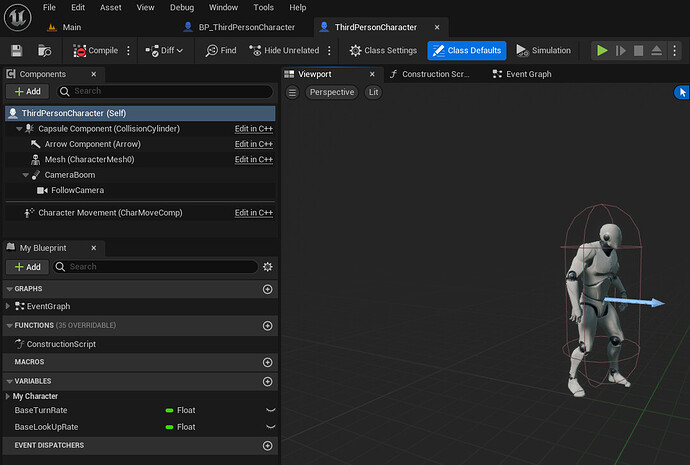Click Add in My Blueprint panel

(27, 267)
